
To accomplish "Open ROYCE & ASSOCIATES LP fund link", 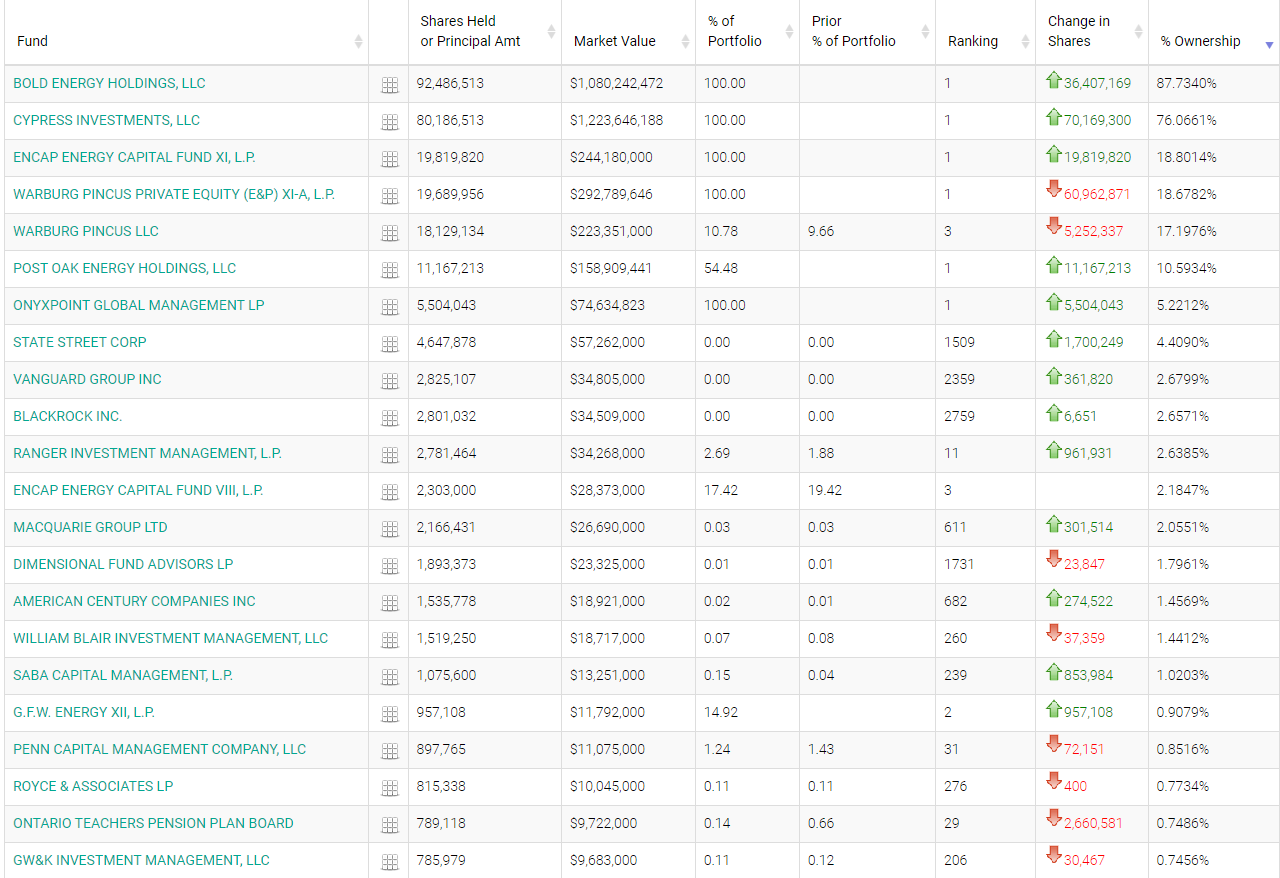I will [x=93, y=786].
